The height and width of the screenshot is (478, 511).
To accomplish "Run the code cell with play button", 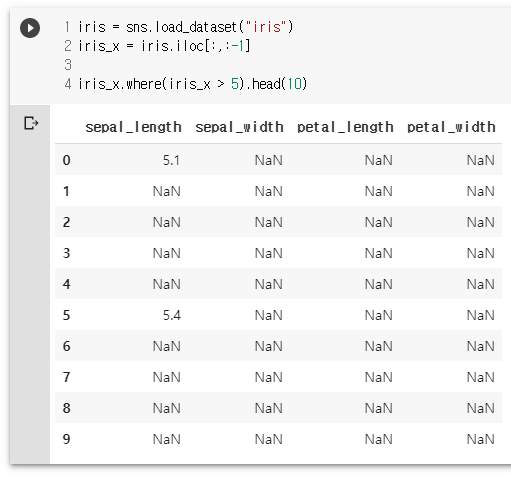I will (30, 28).
